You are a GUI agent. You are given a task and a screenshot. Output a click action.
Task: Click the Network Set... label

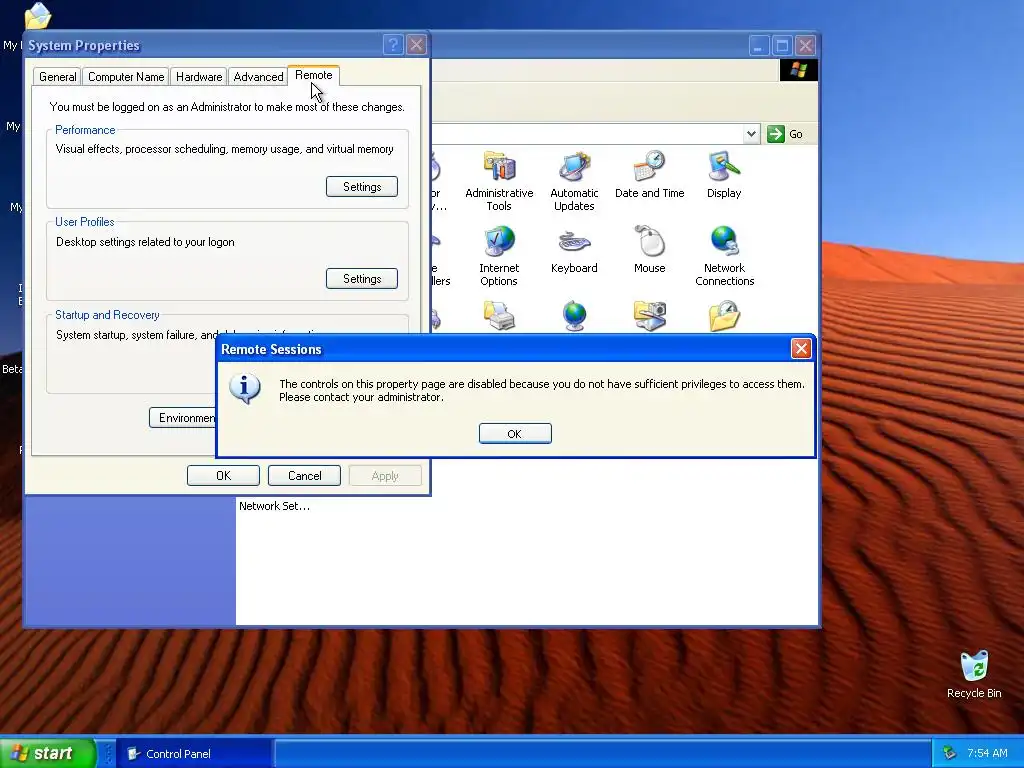pyautogui.click(x=274, y=506)
